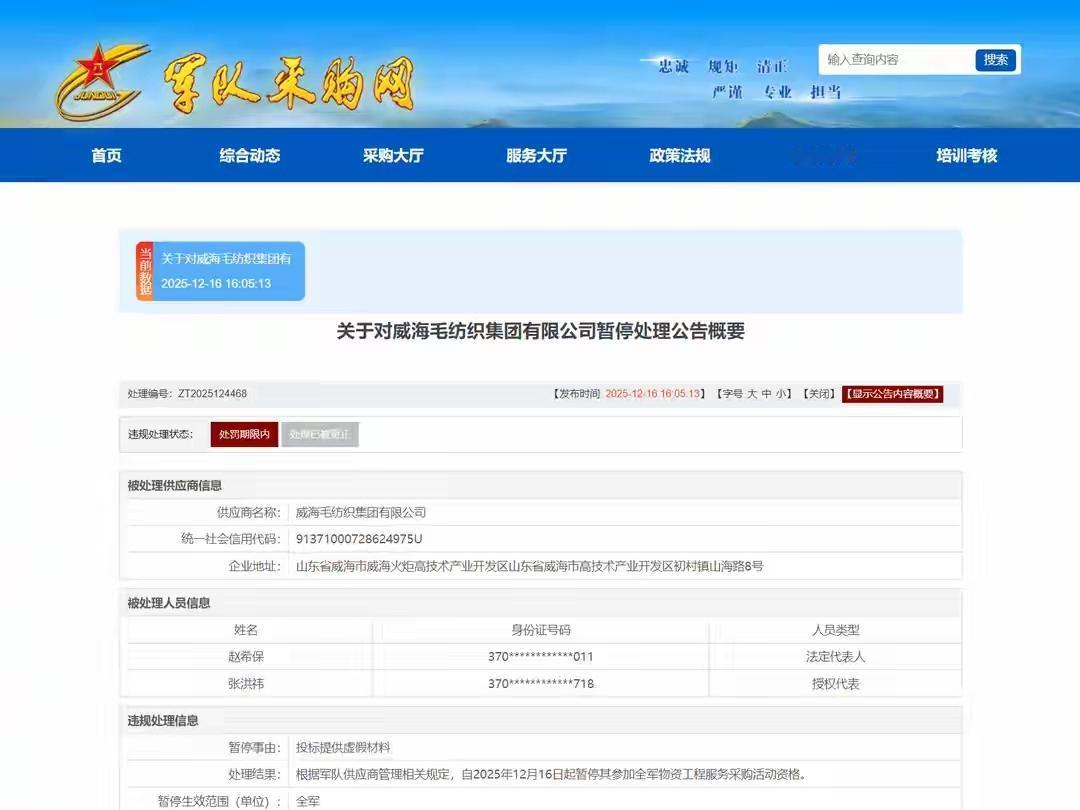Toggle the 处理已被更正 status badge
1080x810 pixels.
(319, 434)
